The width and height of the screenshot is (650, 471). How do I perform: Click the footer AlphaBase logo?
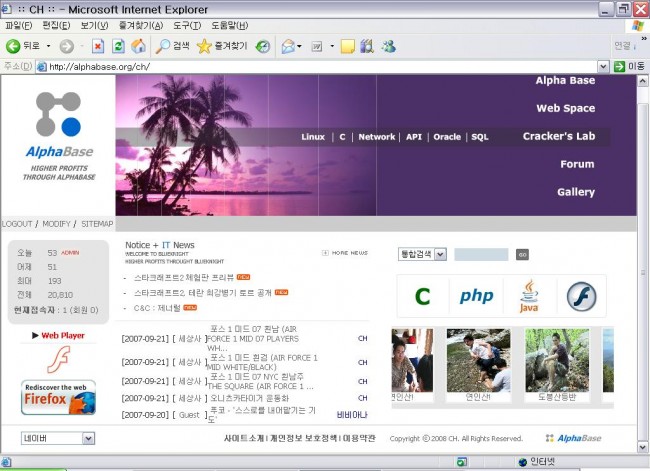pyautogui.click(x=574, y=438)
